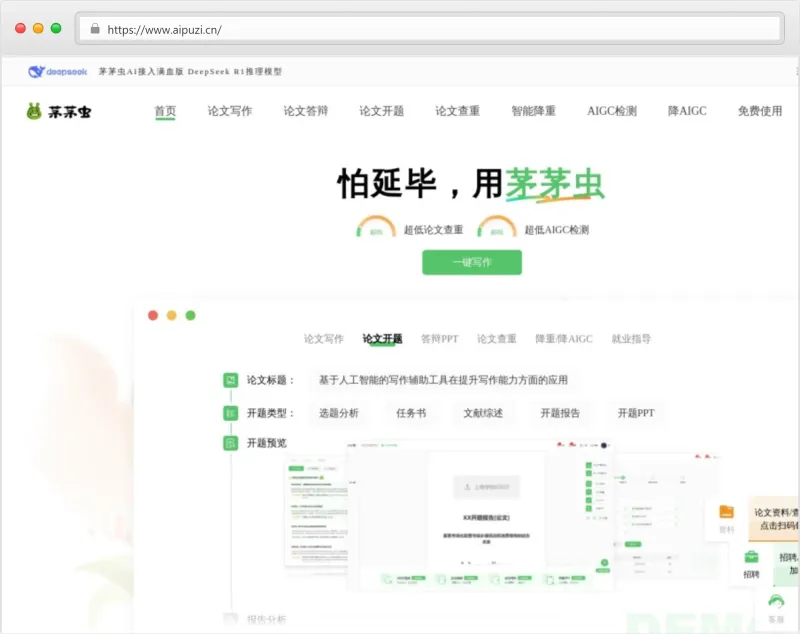Open 论文查重 in top navigation

click(x=457, y=111)
